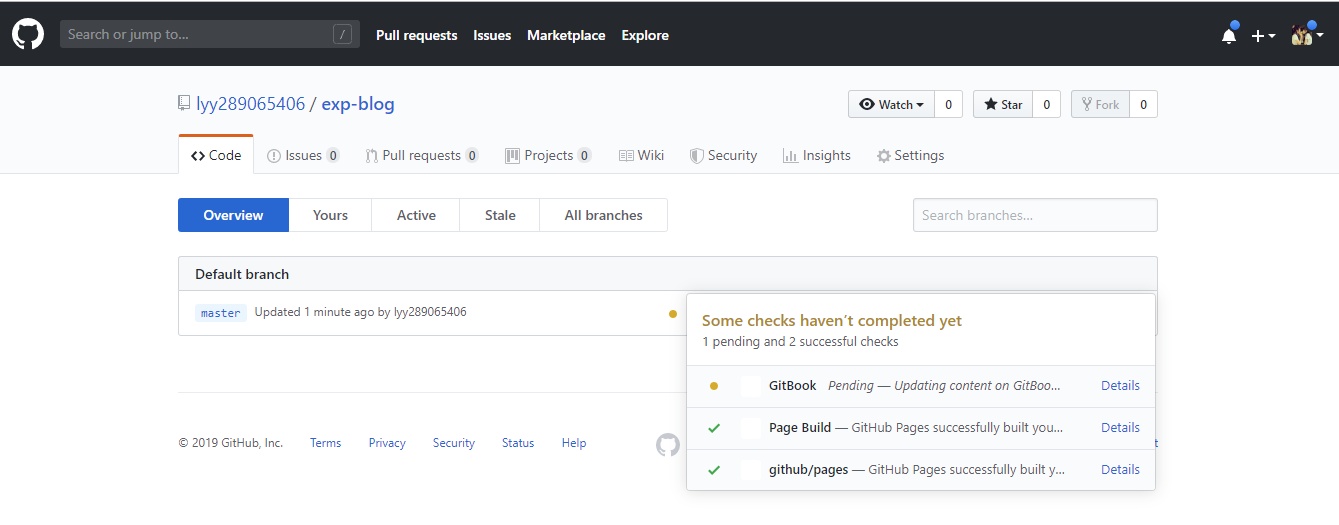
Task: Click the pending dot icon beside GitBook
Action: click(x=713, y=386)
